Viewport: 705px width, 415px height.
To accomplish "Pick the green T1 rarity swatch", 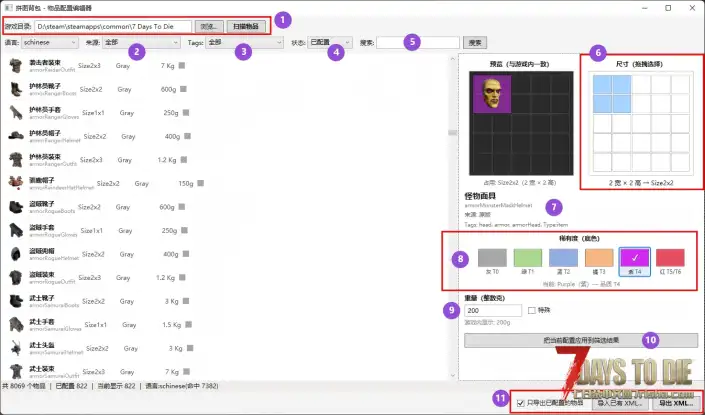I will click(527, 258).
